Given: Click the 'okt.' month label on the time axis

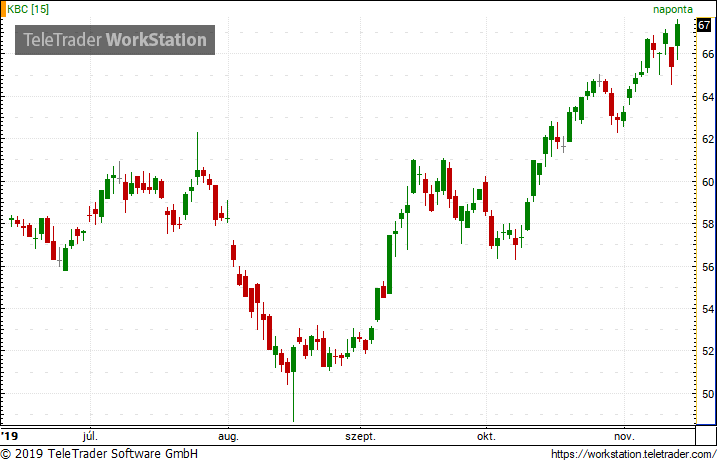Looking at the screenshot, I should [x=486, y=436].
